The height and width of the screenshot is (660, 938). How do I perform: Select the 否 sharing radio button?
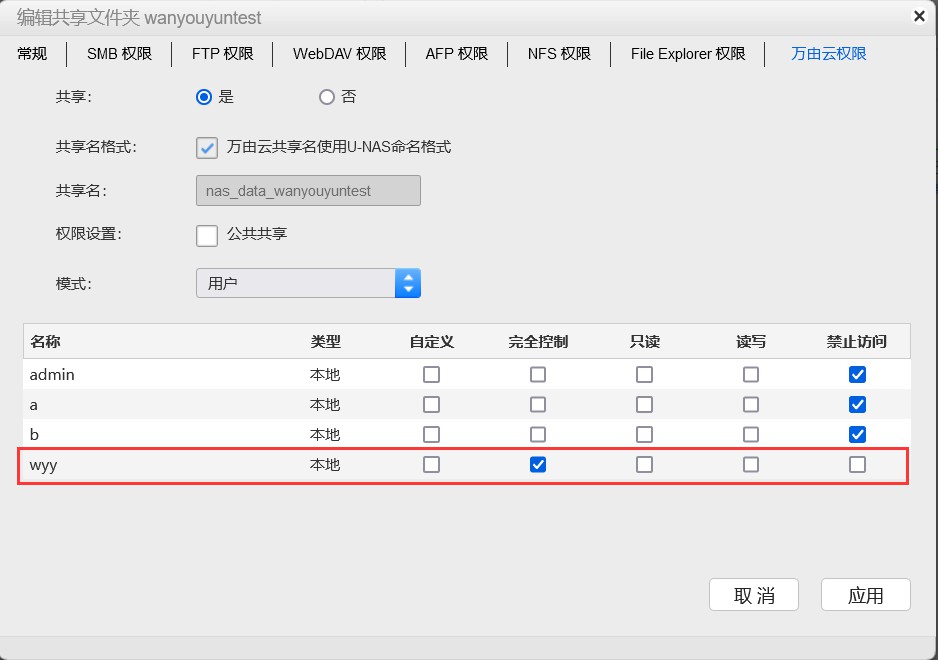pos(326,97)
